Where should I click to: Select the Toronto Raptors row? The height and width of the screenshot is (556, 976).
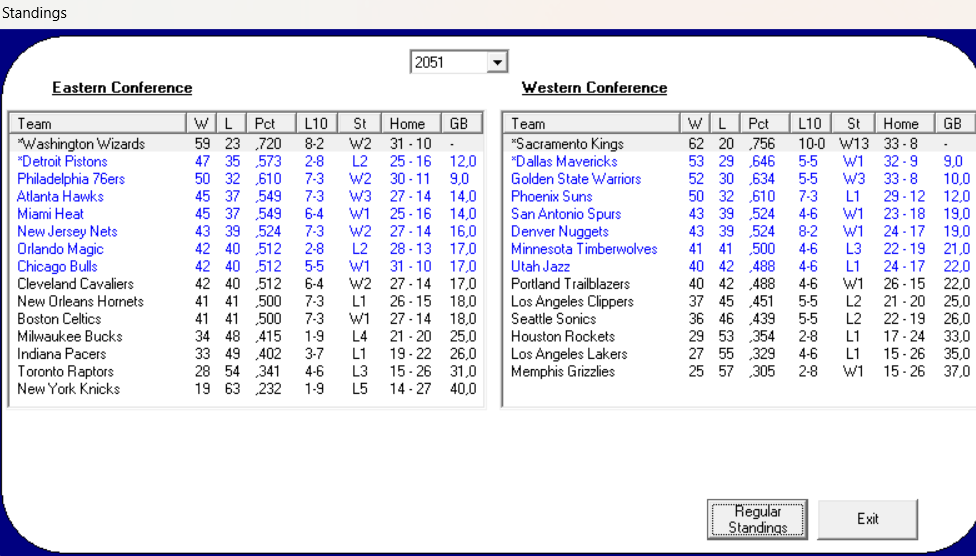[246, 371]
